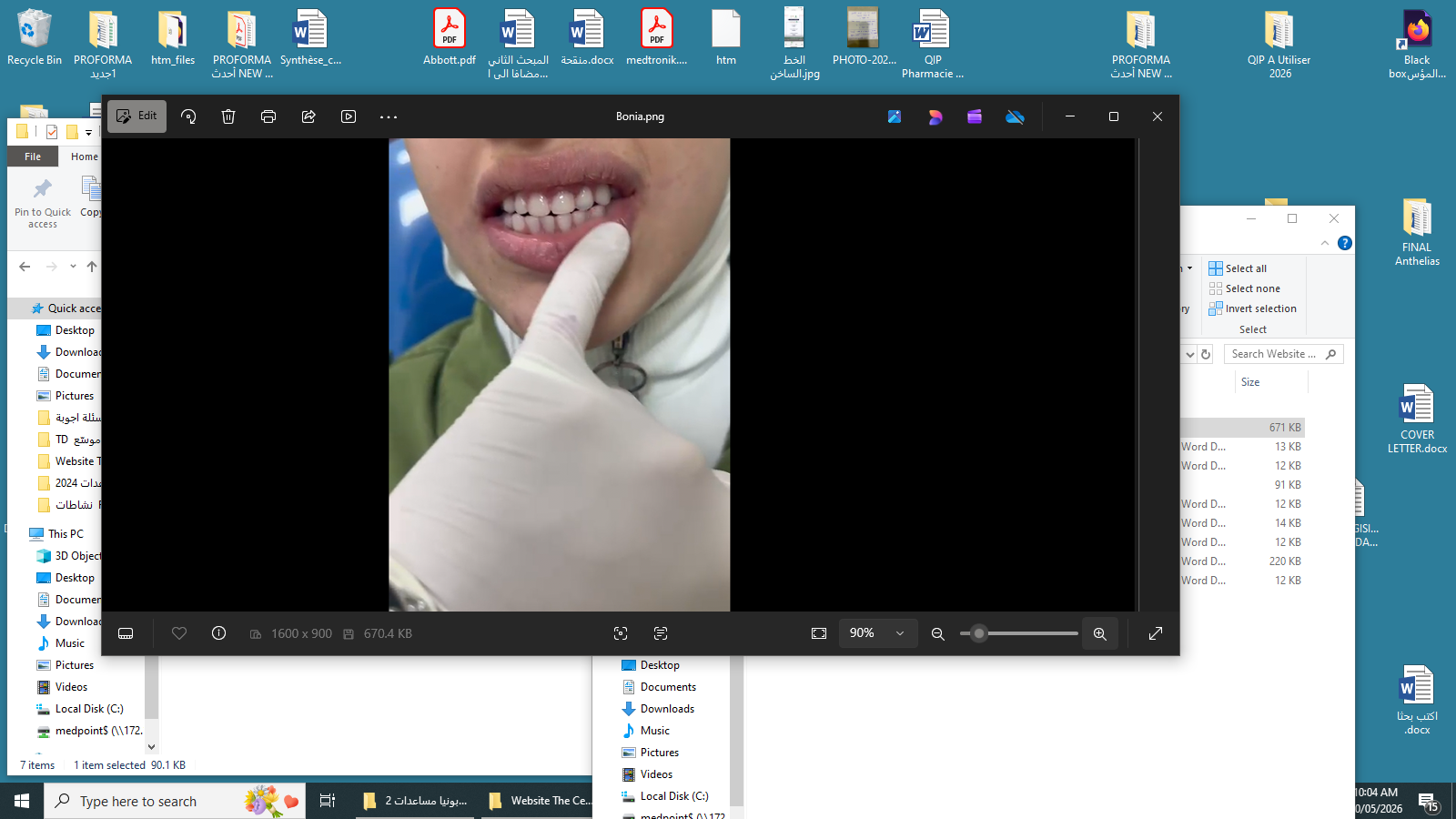Open the medtronik PDF desktop icon

click(x=657, y=38)
